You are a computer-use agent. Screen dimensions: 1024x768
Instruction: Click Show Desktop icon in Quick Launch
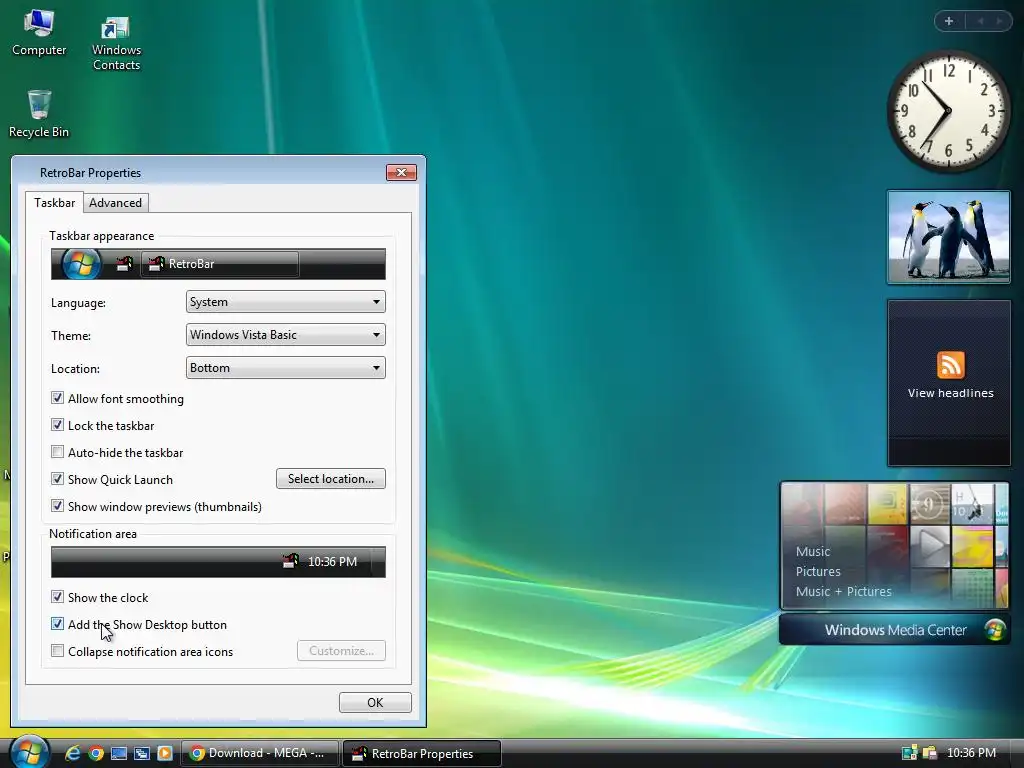tap(119, 753)
